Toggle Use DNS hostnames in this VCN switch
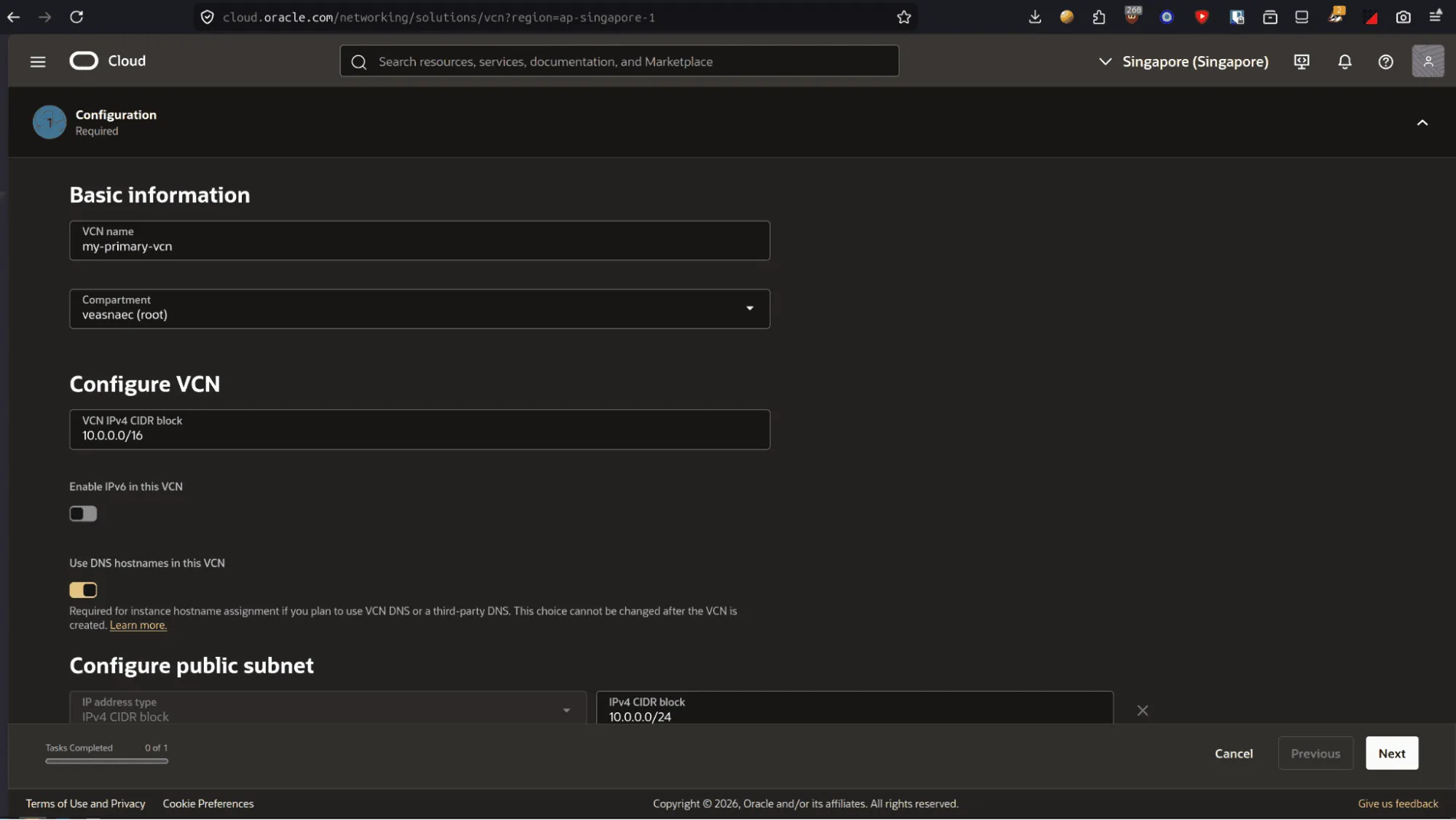Screen dimensions: 1456x820 tap(83, 590)
